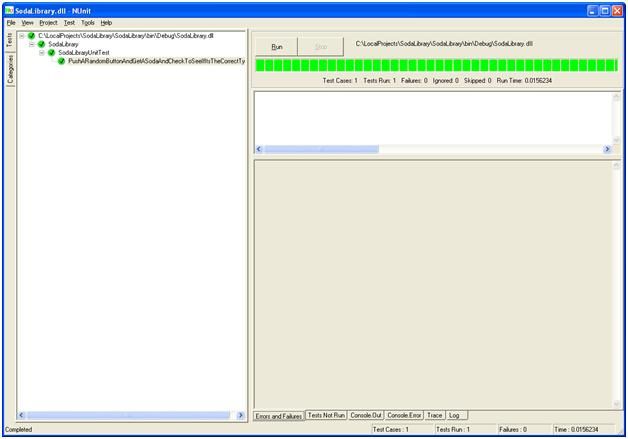Click the NUnit application icon in title bar
The width and height of the screenshot is (628, 439).
(x=9, y=10)
